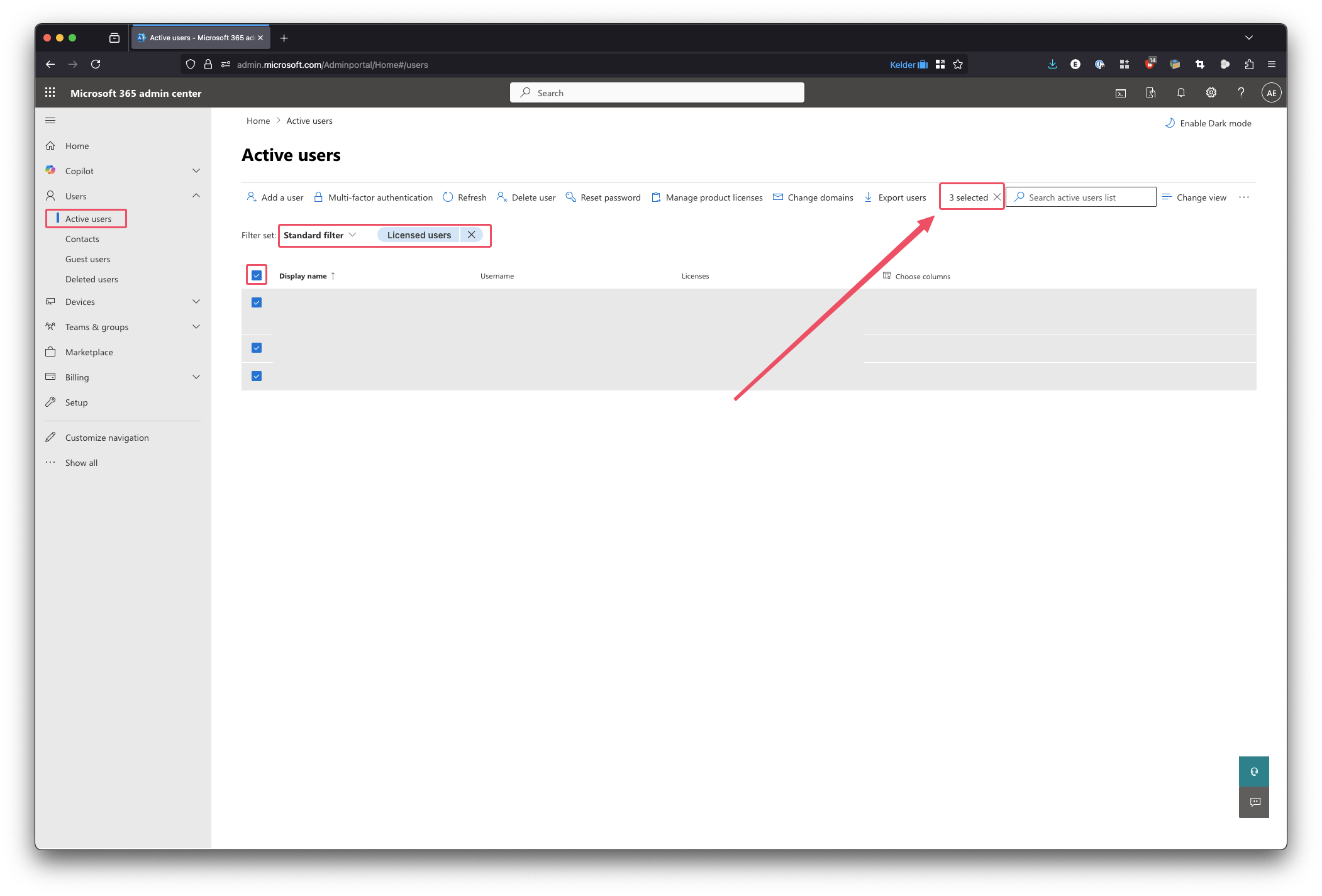Open Deleted users in sidebar
Screen dimensions: 1322x896
coord(92,279)
